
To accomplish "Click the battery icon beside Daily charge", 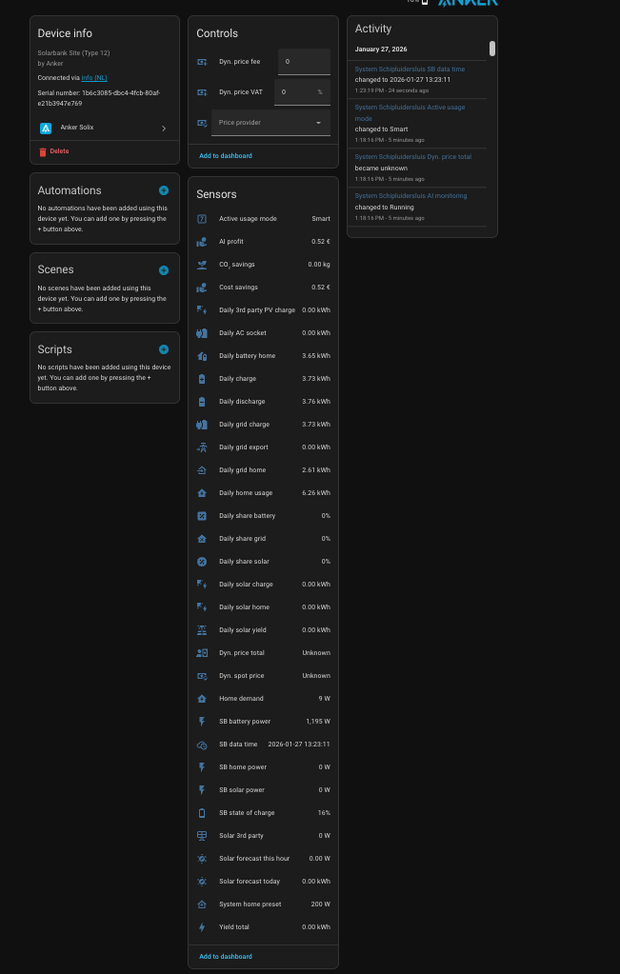I will click(202, 378).
